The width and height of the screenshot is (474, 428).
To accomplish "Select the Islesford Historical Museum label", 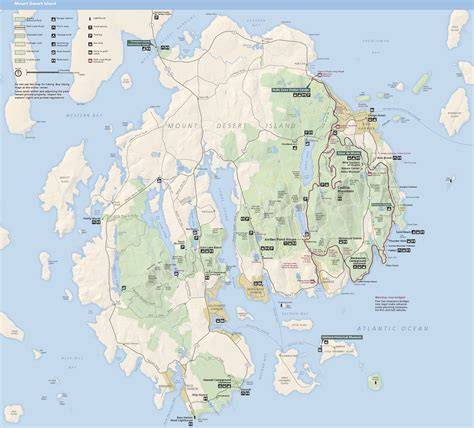I will coord(341,337).
